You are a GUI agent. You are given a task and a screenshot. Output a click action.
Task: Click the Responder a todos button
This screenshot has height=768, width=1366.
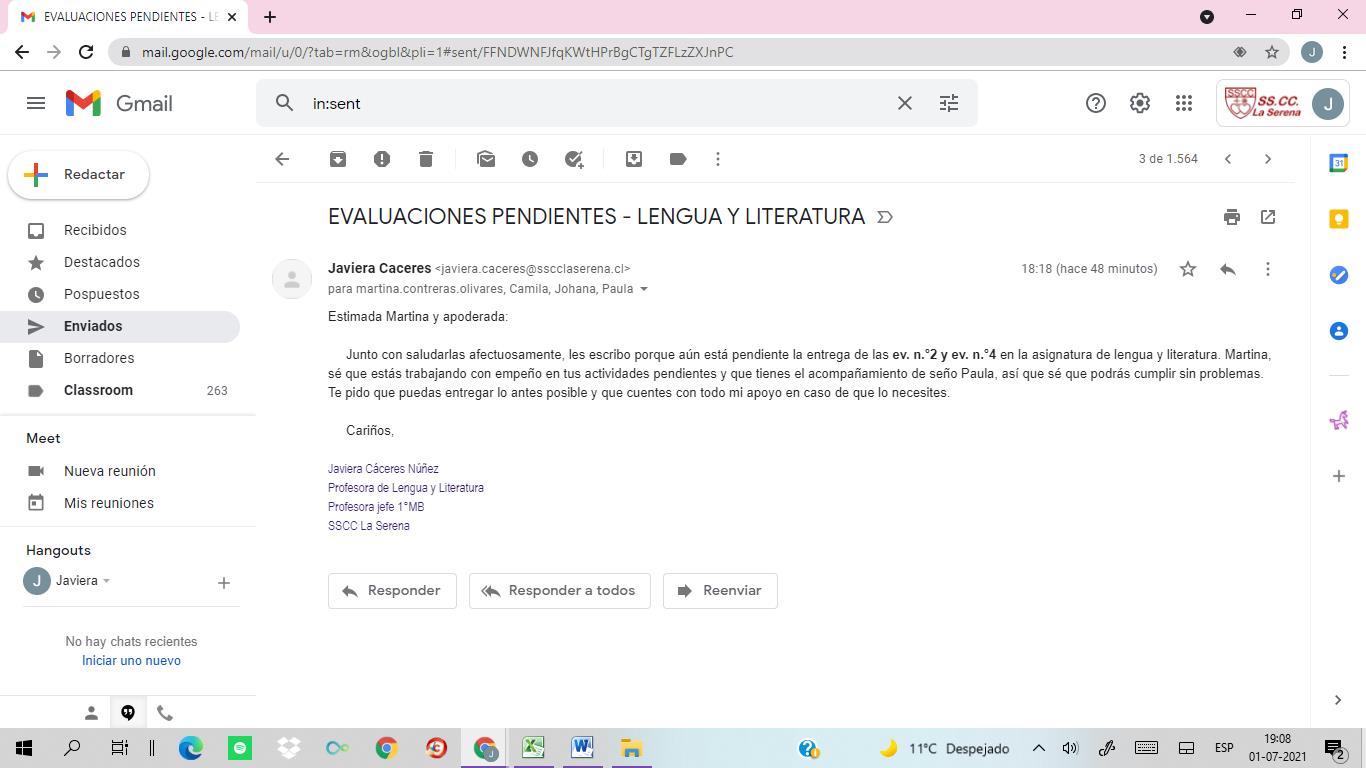(x=560, y=591)
